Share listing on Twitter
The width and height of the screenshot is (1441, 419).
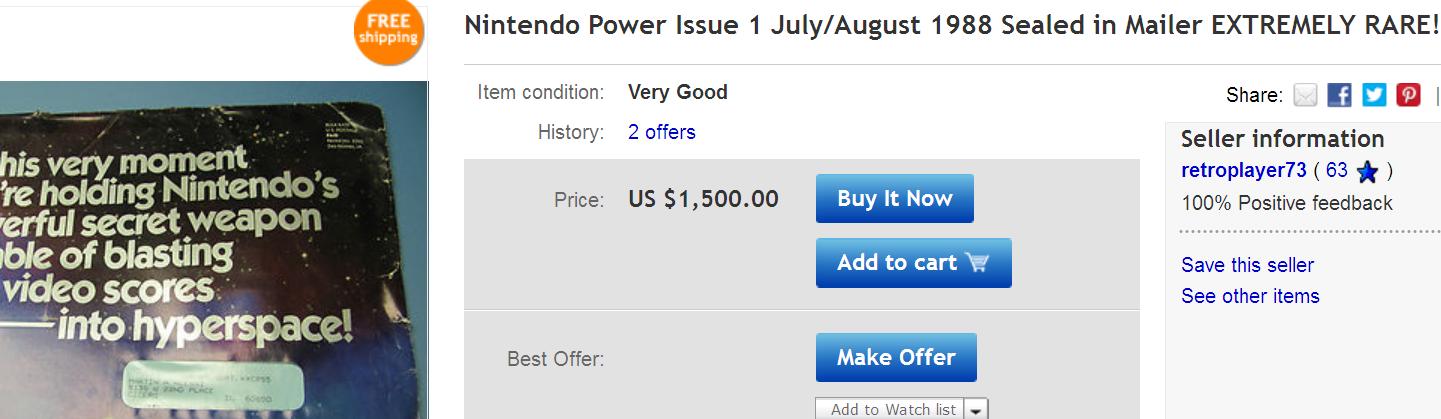pos(1374,95)
